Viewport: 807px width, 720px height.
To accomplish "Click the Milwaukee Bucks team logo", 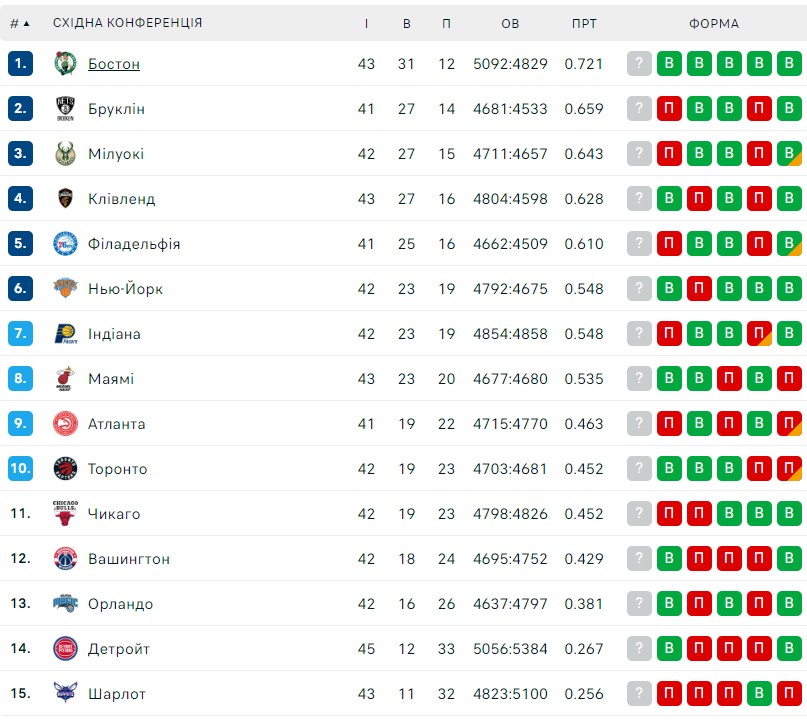I will click(x=65, y=153).
